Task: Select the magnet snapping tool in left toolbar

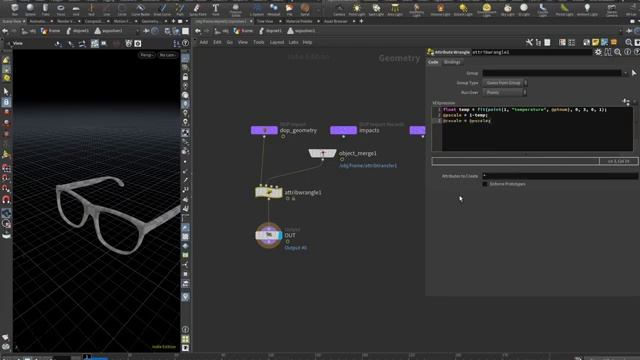Action: [x=6, y=200]
